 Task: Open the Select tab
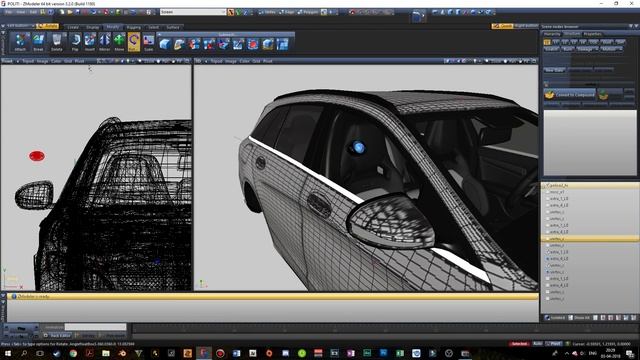pyautogui.click(x=153, y=27)
